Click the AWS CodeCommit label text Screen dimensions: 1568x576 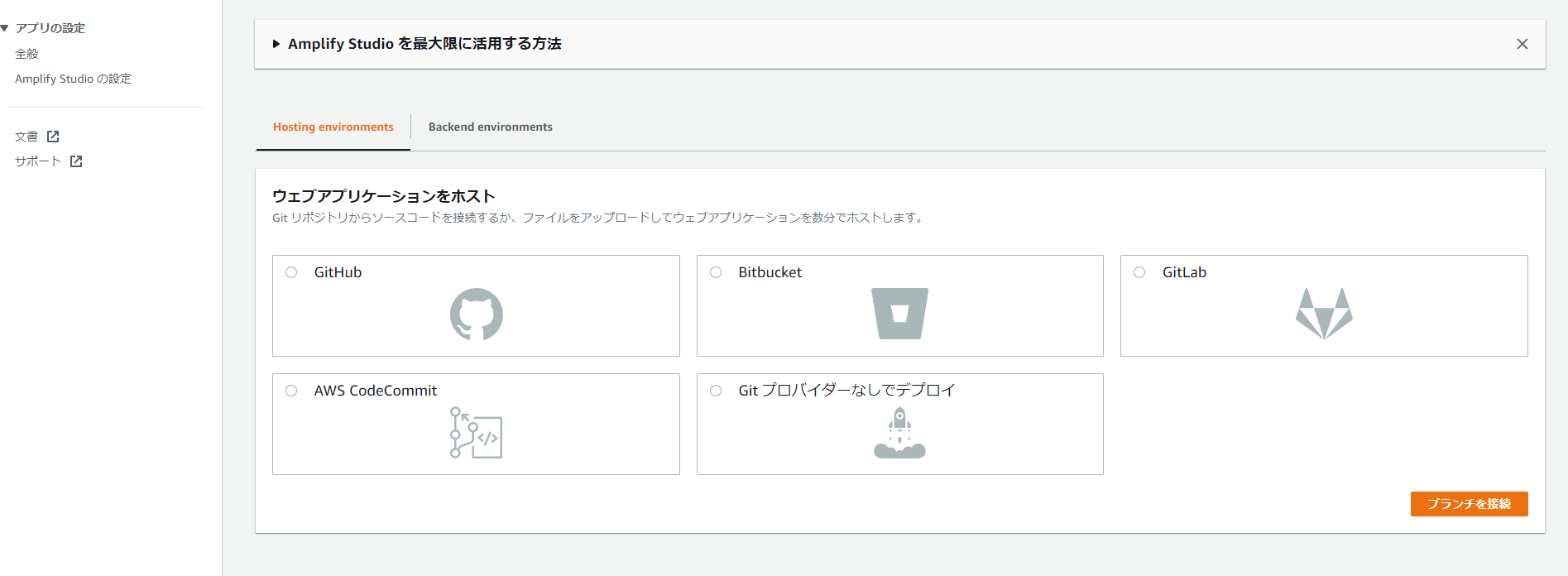click(x=375, y=391)
